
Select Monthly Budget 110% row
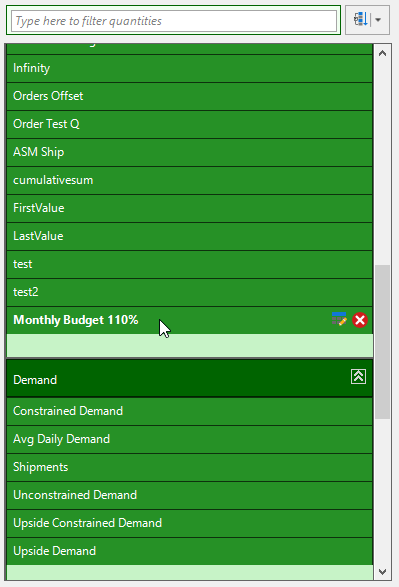[x=189, y=320]
